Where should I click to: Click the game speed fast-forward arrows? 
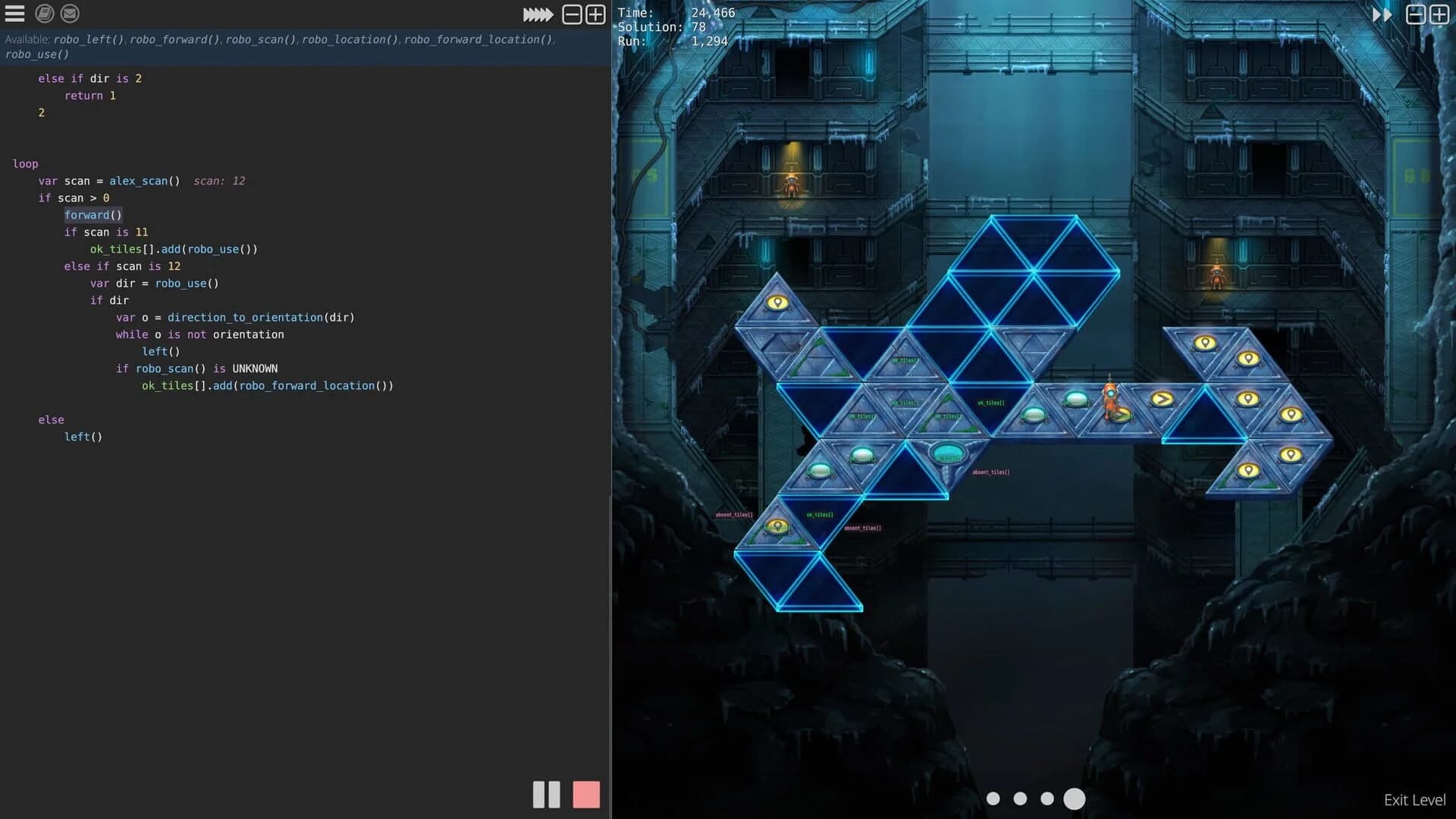pyautogui.click(x=1383, y=14)
